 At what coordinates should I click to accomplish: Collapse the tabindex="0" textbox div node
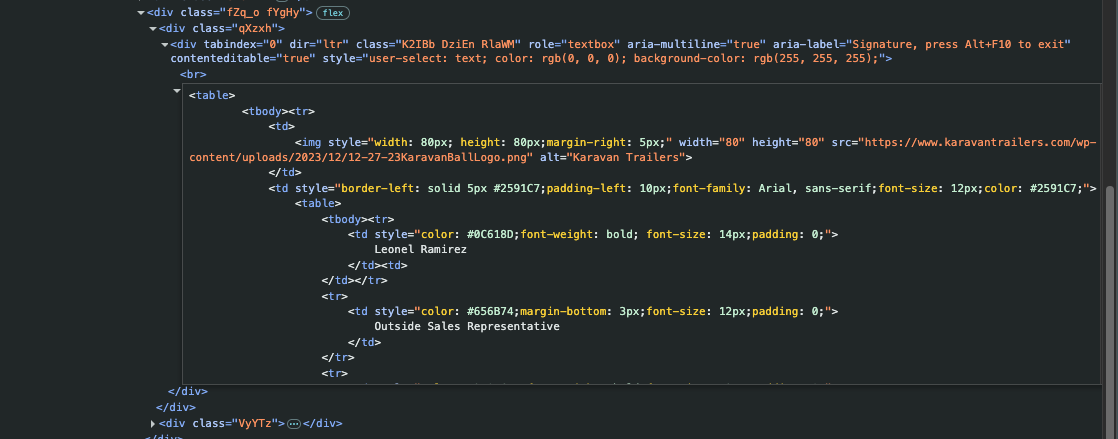coord(165,44)
